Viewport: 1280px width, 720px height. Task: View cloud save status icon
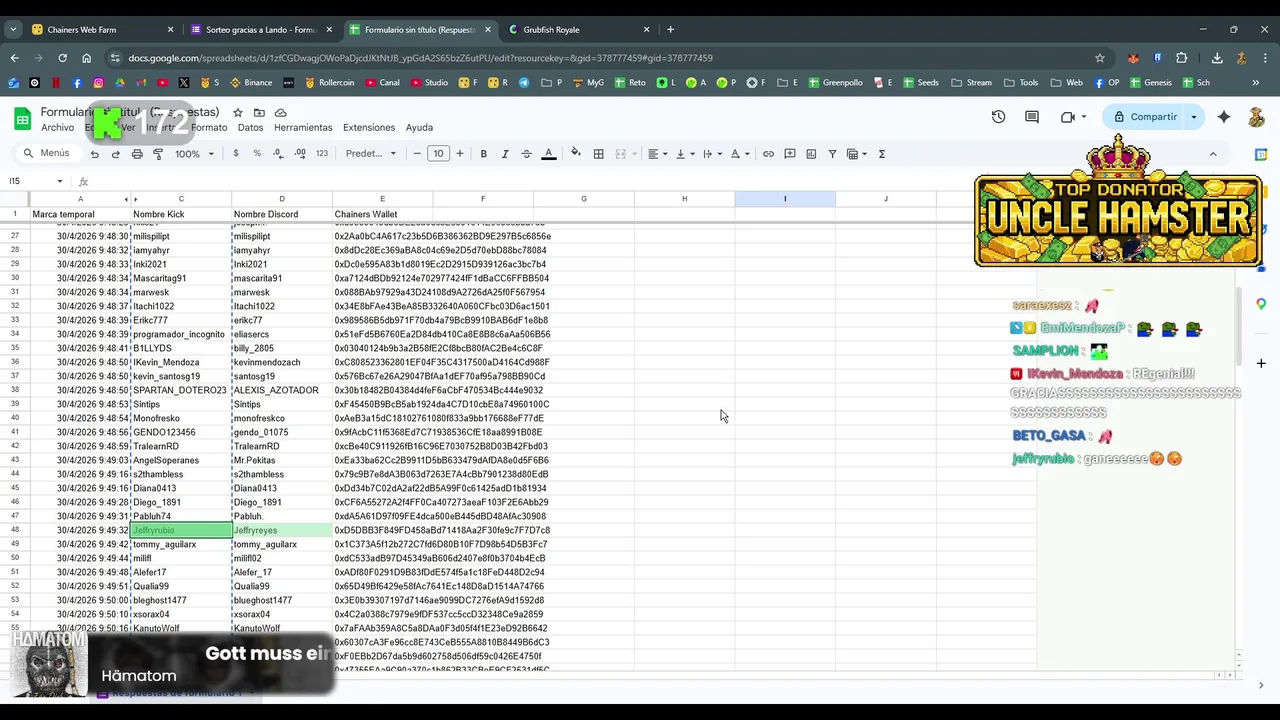[280, 113]
